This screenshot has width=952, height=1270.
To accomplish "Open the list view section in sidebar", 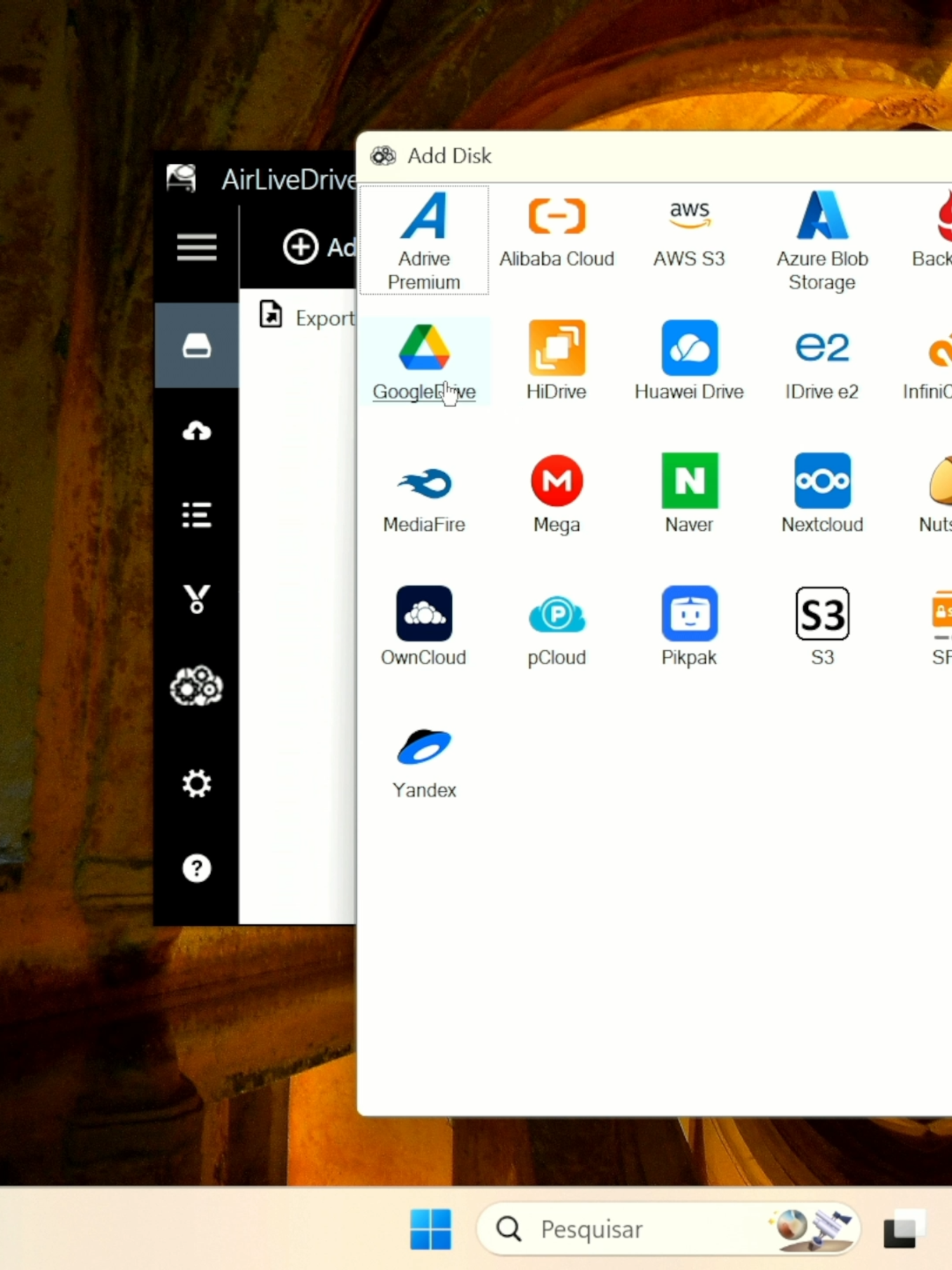I will click(197, 515).
